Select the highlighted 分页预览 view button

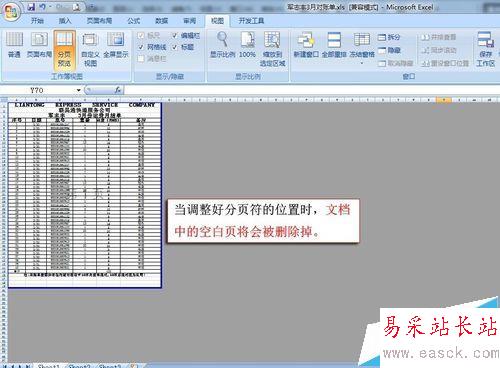tap(64, 49)
